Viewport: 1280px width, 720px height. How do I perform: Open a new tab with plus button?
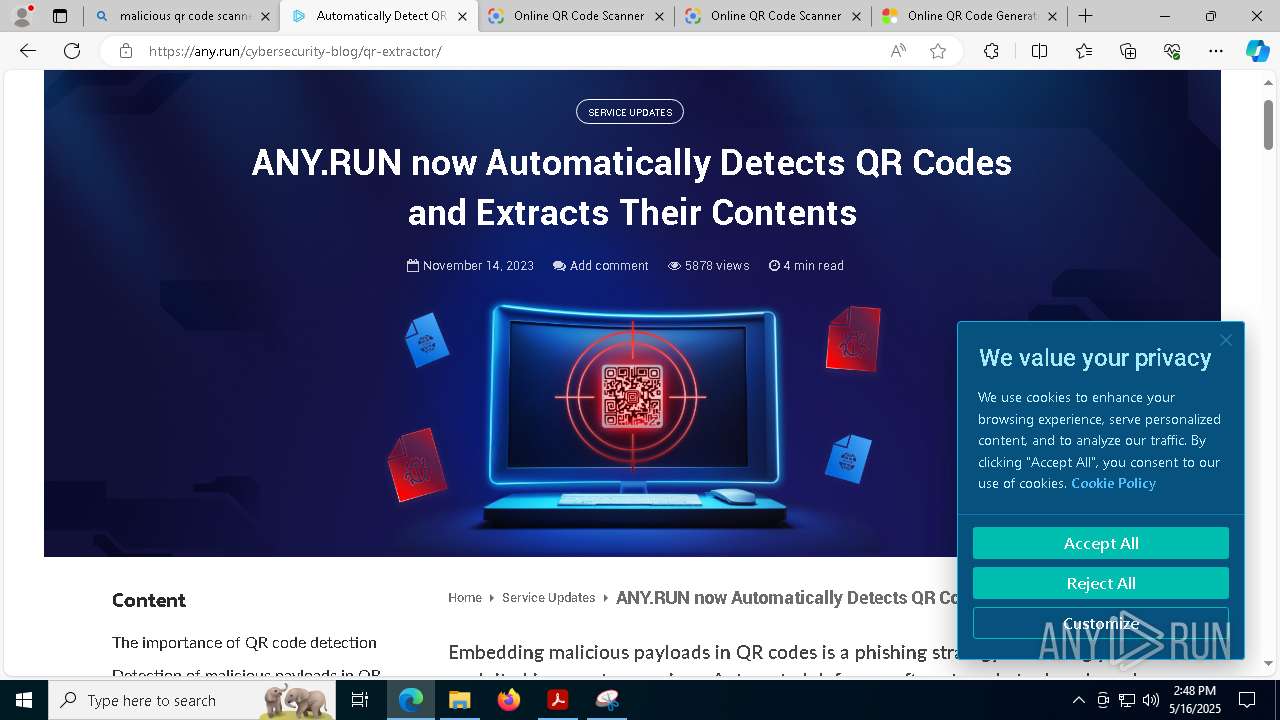[x=1085, y=16]
